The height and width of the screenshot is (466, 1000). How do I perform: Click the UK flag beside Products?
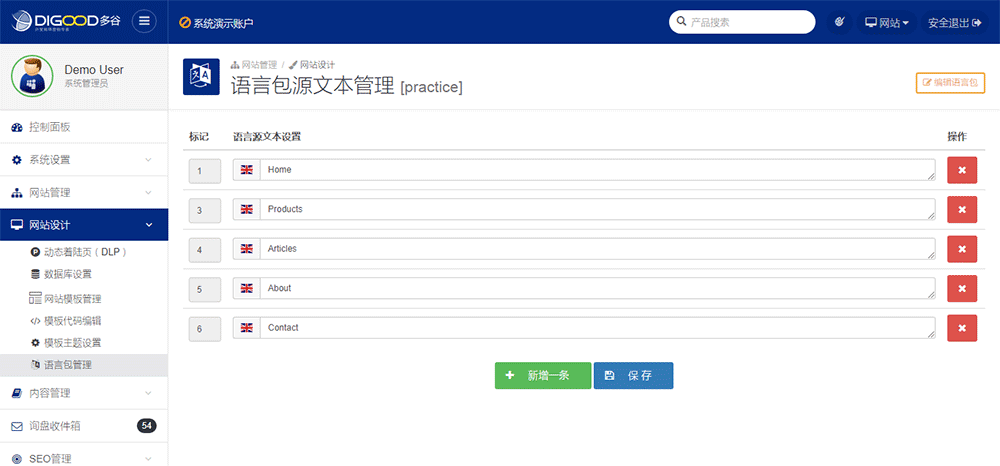point(247,209)
